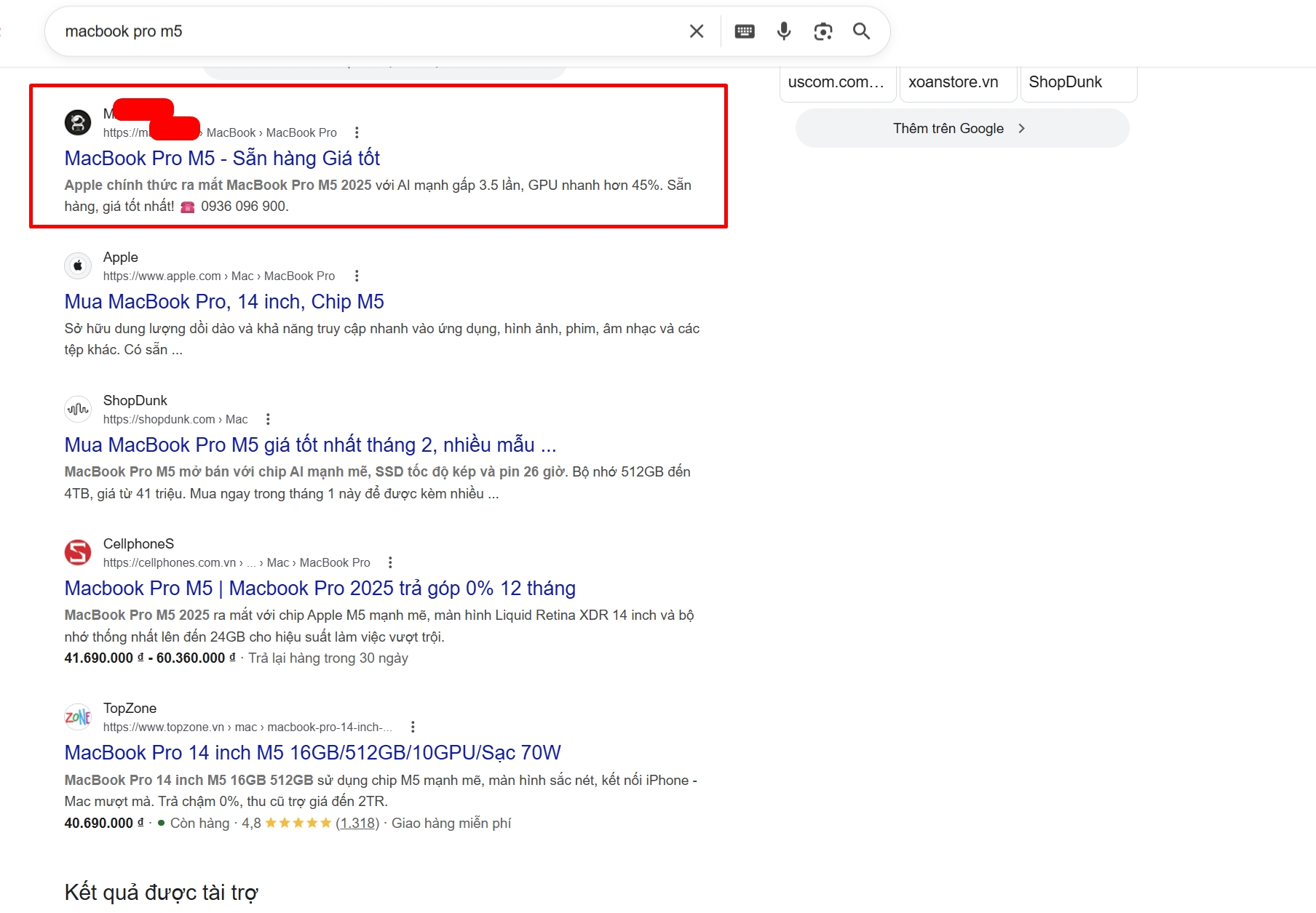Start voice search with microphone
This screenshot has height=913, width=1316.
click(784, 31)
